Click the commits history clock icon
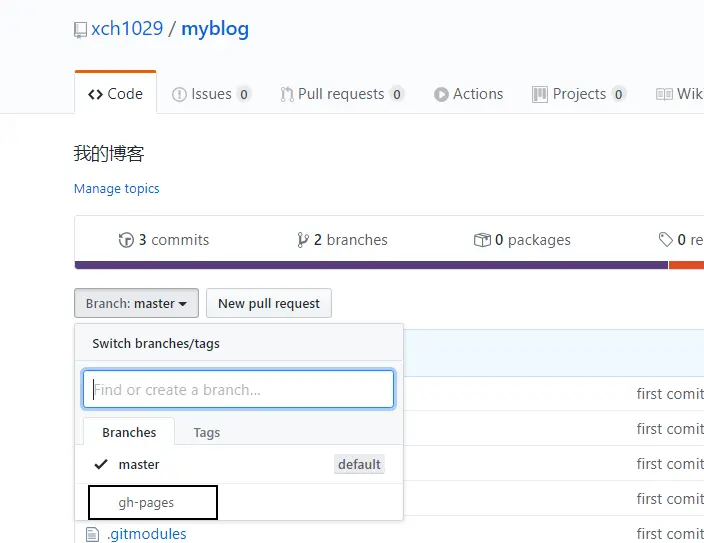This screenshot has height=543, width=704. (126, 240)
